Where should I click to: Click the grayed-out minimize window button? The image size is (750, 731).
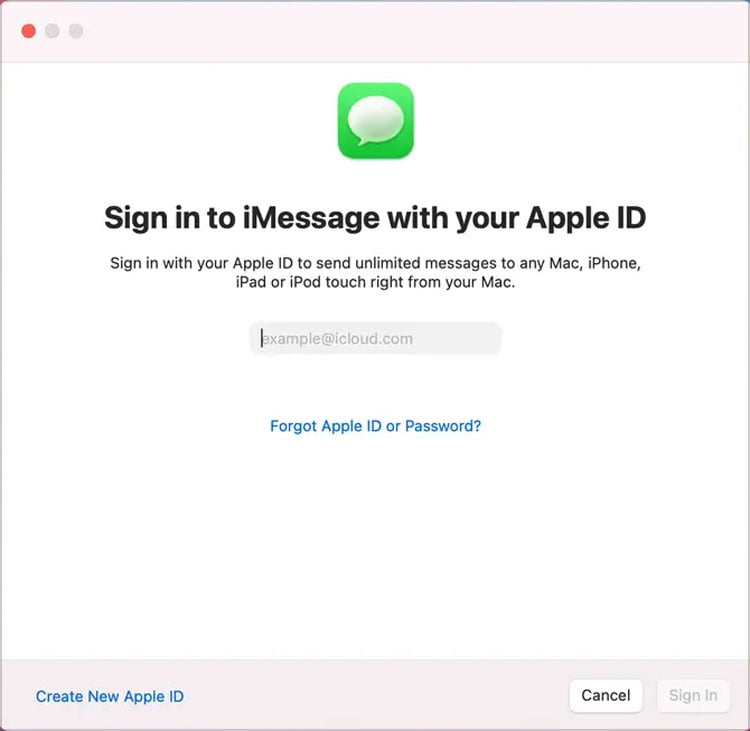pyautogui.click(x=52, y=31)
